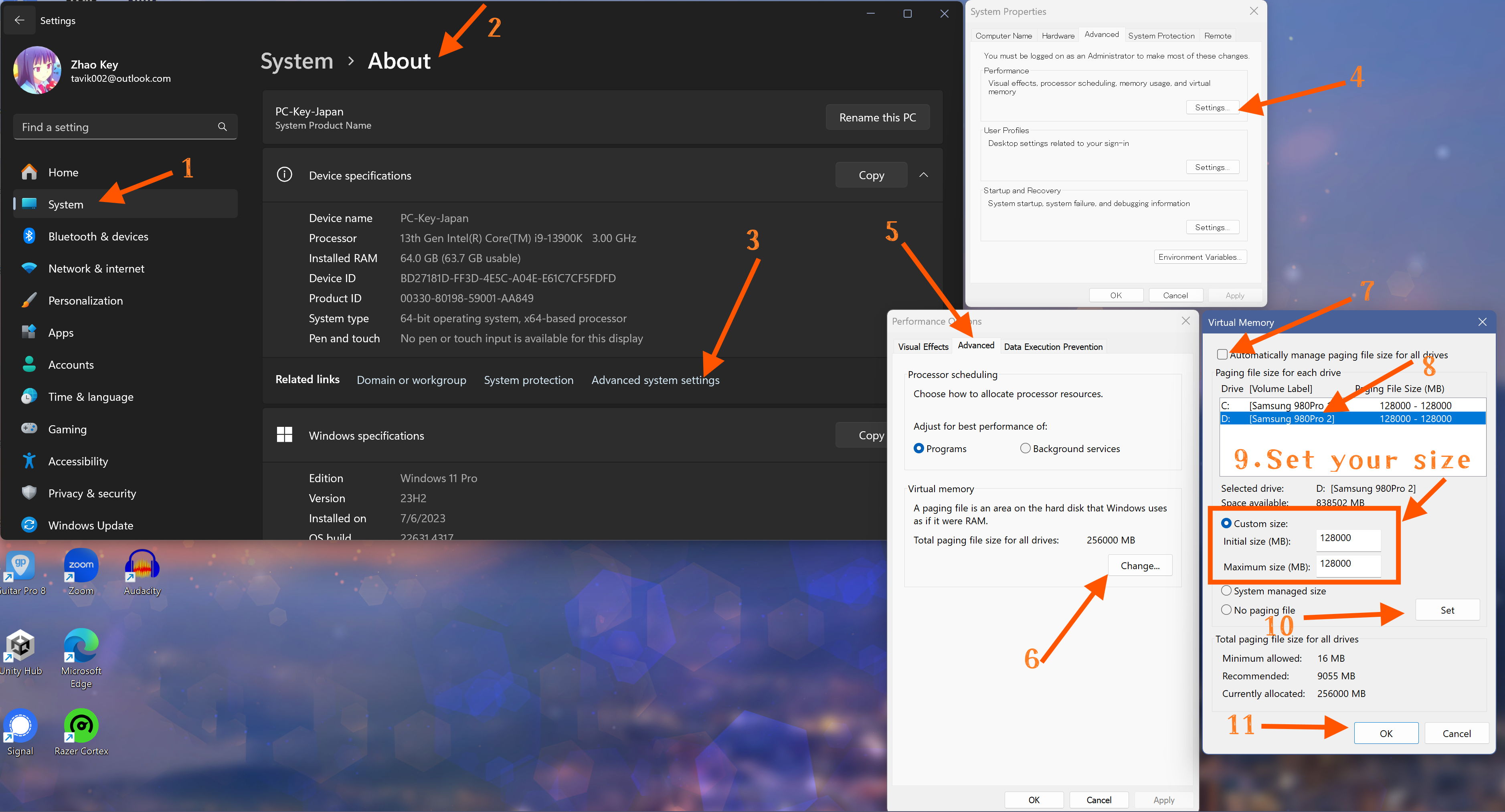The height and width of the screenshot is (812, 1505).
Task: Open Accounts settings
Action: click(125, 365)
